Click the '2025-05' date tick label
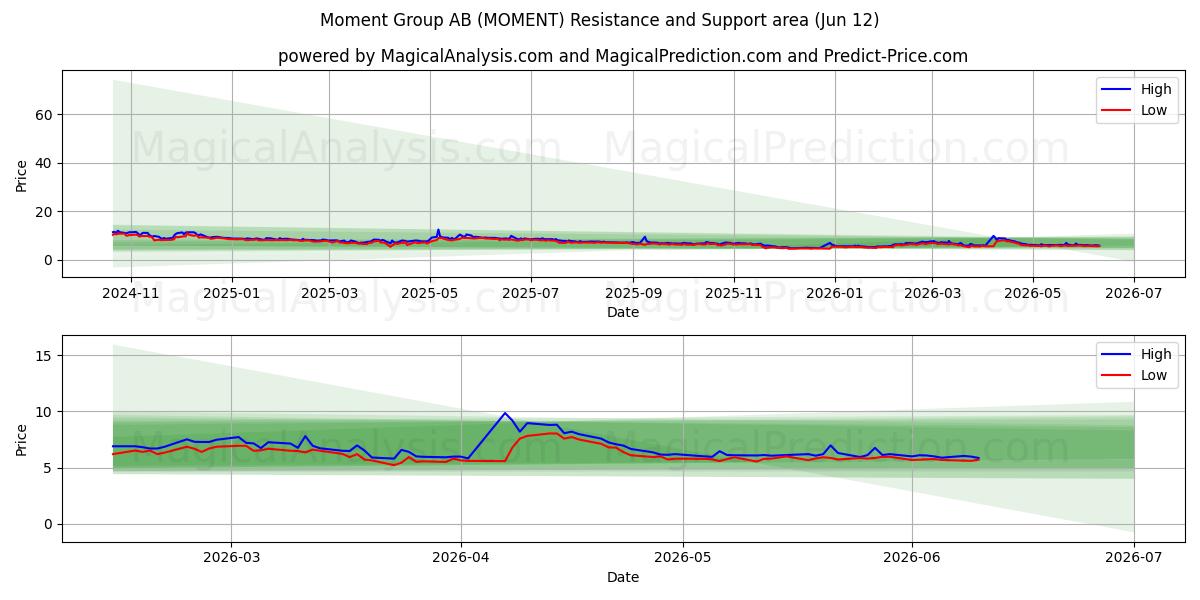This screenshot has height=600, width=1200. click(x=430, y=294)
